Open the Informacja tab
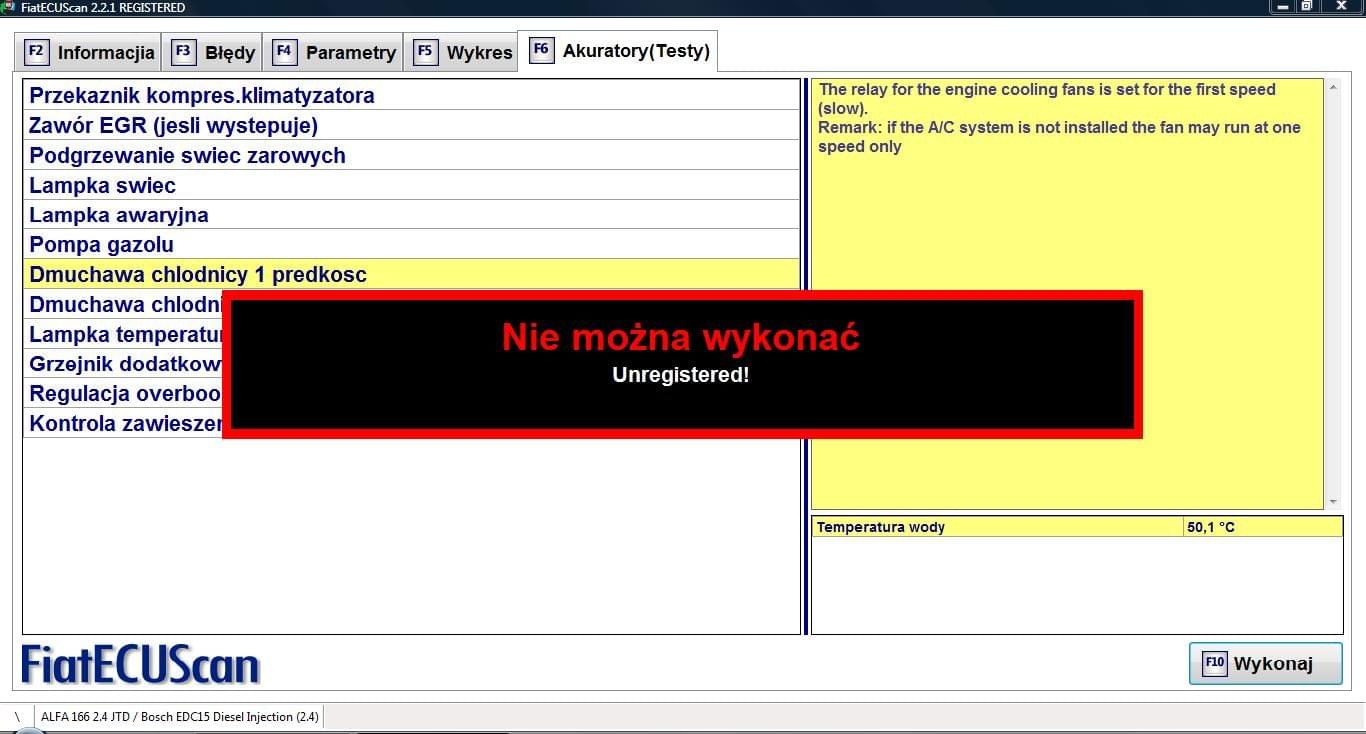Image resolution: width=1366 pixels, height=734 pixels. (x=89, y=52)
